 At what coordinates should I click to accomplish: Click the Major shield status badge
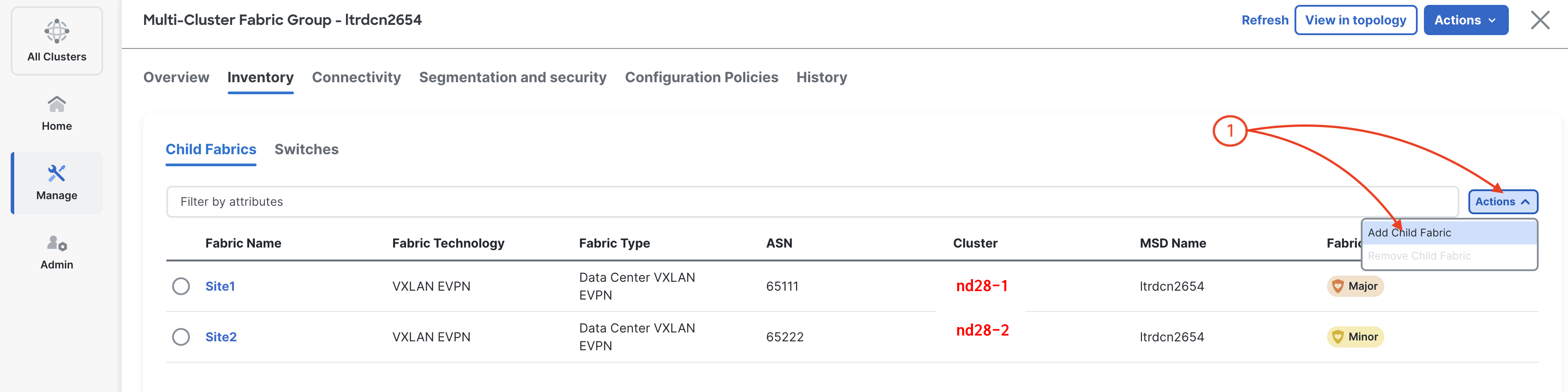(1355, 286)
